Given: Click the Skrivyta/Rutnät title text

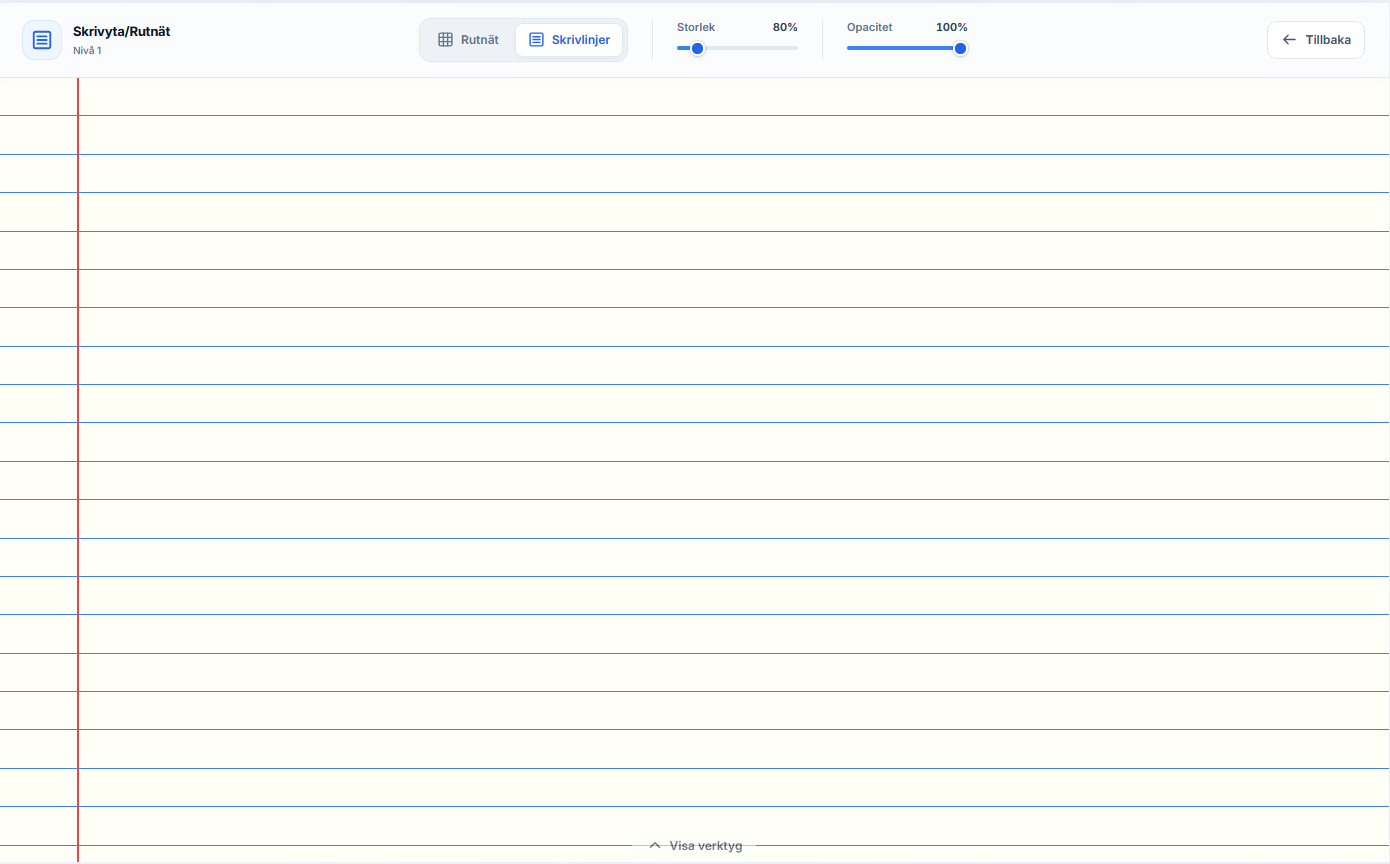Looking at the screenshot, I should pos(122,32).
